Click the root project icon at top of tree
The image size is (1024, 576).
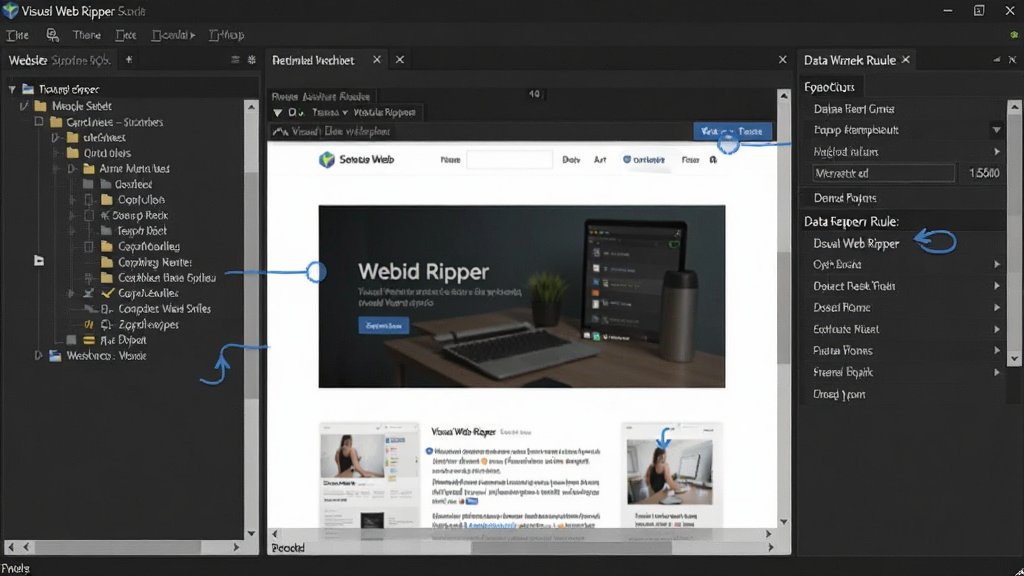pyautogui.click(x=28, y=89)
